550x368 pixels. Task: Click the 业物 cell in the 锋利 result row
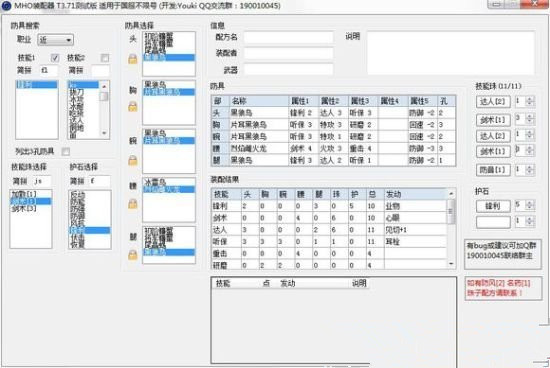coord(415,206)
